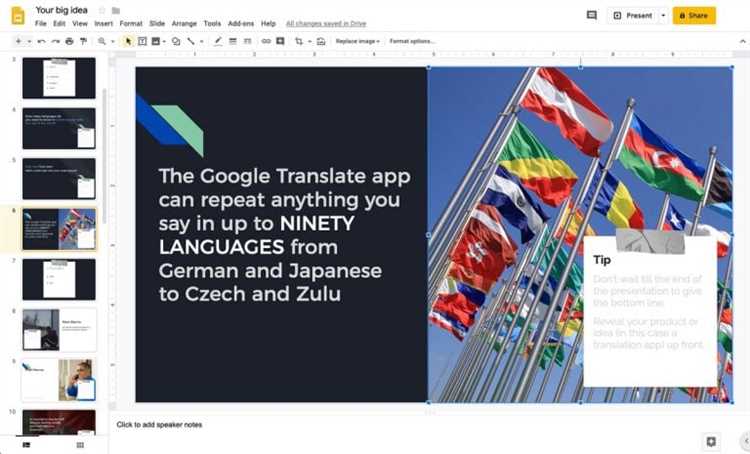The height and width of the screenshot is (454, 750).
Task: Click the yellow Share button
Action: pos(694,15)
